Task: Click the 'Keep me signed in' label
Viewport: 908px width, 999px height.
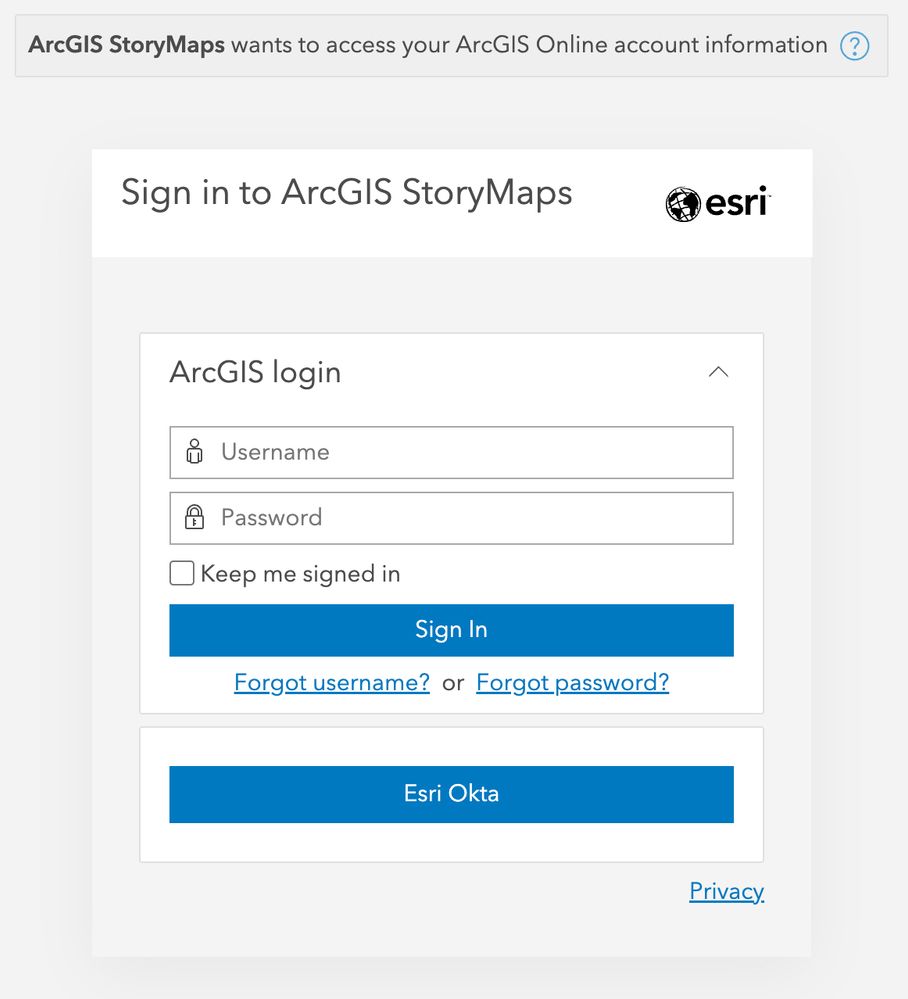Action: click(x=300, y=574)
